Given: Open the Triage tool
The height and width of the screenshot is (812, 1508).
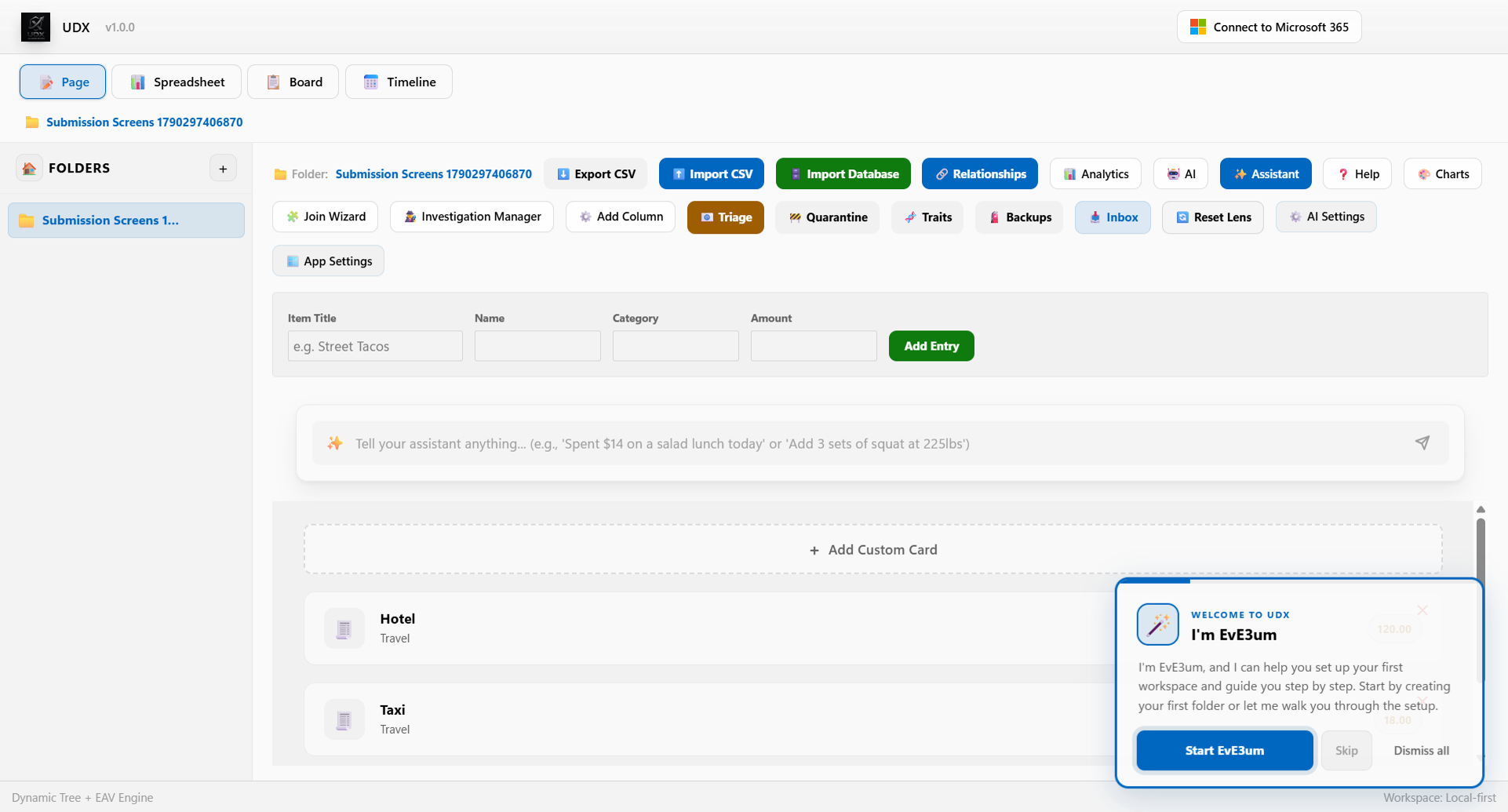Looking at the screenshot, I should 726,217.
